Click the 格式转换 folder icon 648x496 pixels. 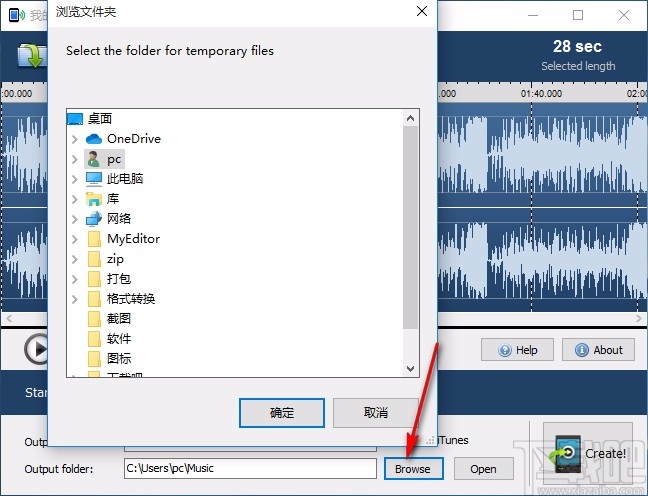pos(94,298)
